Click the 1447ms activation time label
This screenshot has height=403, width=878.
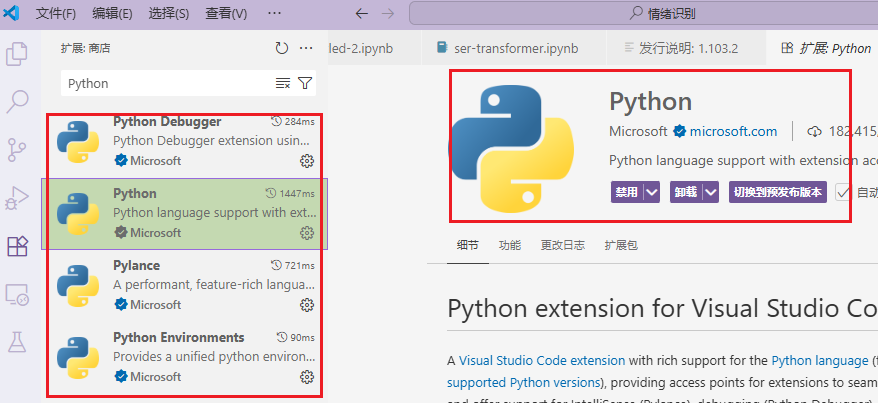(289, 194)
